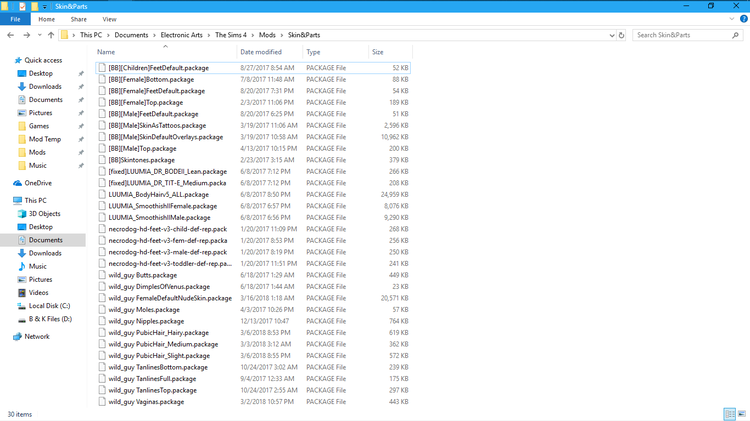This screenshot has height=421, width=750.
Task: Open Customize Quick Access Toolbar dropdown
Action: pyautogui.click(x=44, y=7)
